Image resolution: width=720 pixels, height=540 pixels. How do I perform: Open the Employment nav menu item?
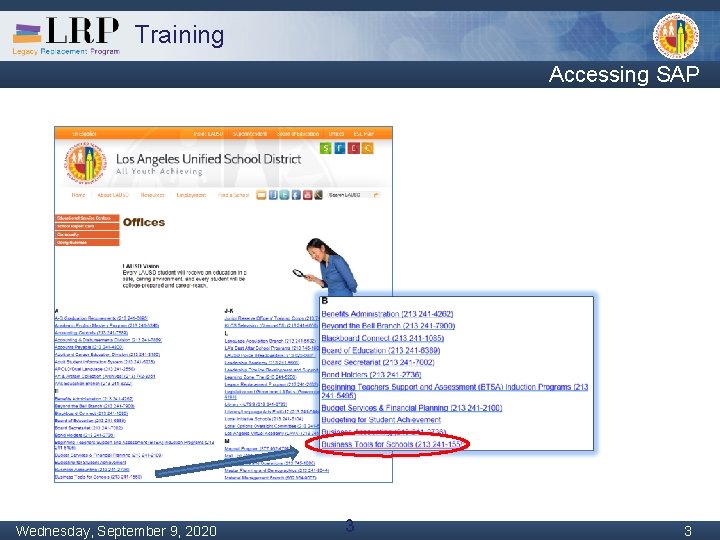coord(191,195)
